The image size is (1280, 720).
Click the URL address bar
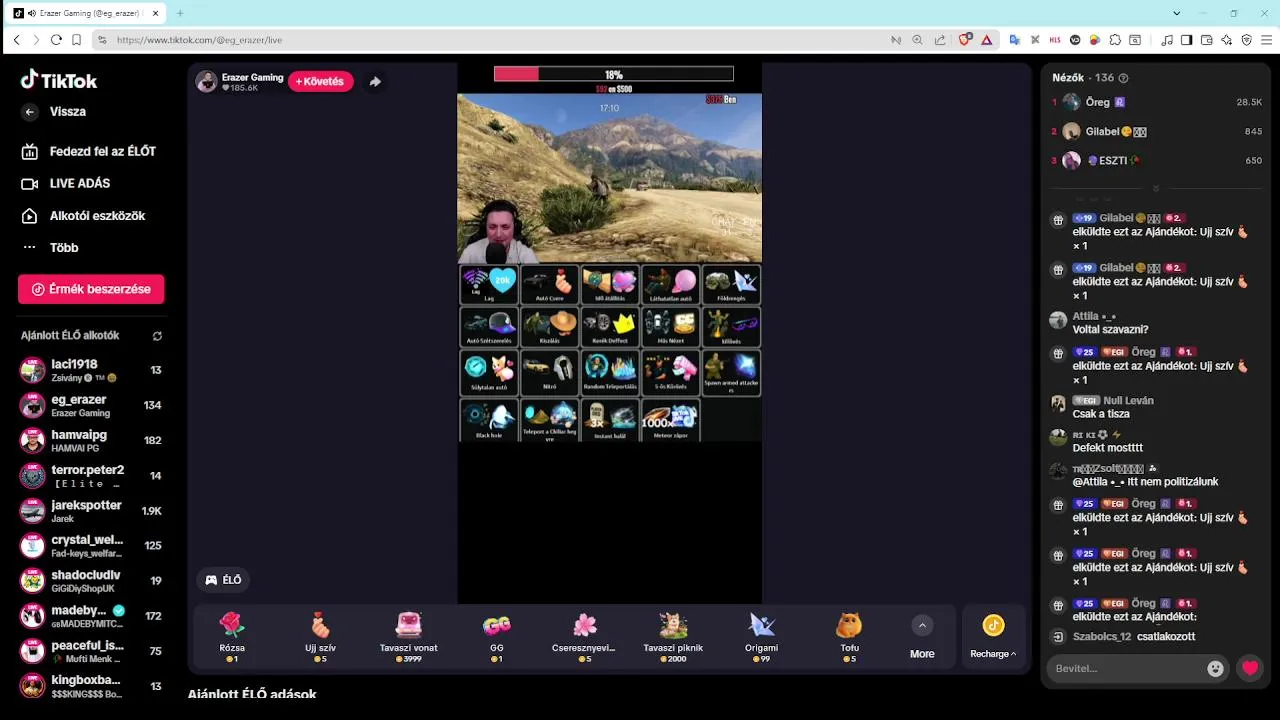pos(500,40)
